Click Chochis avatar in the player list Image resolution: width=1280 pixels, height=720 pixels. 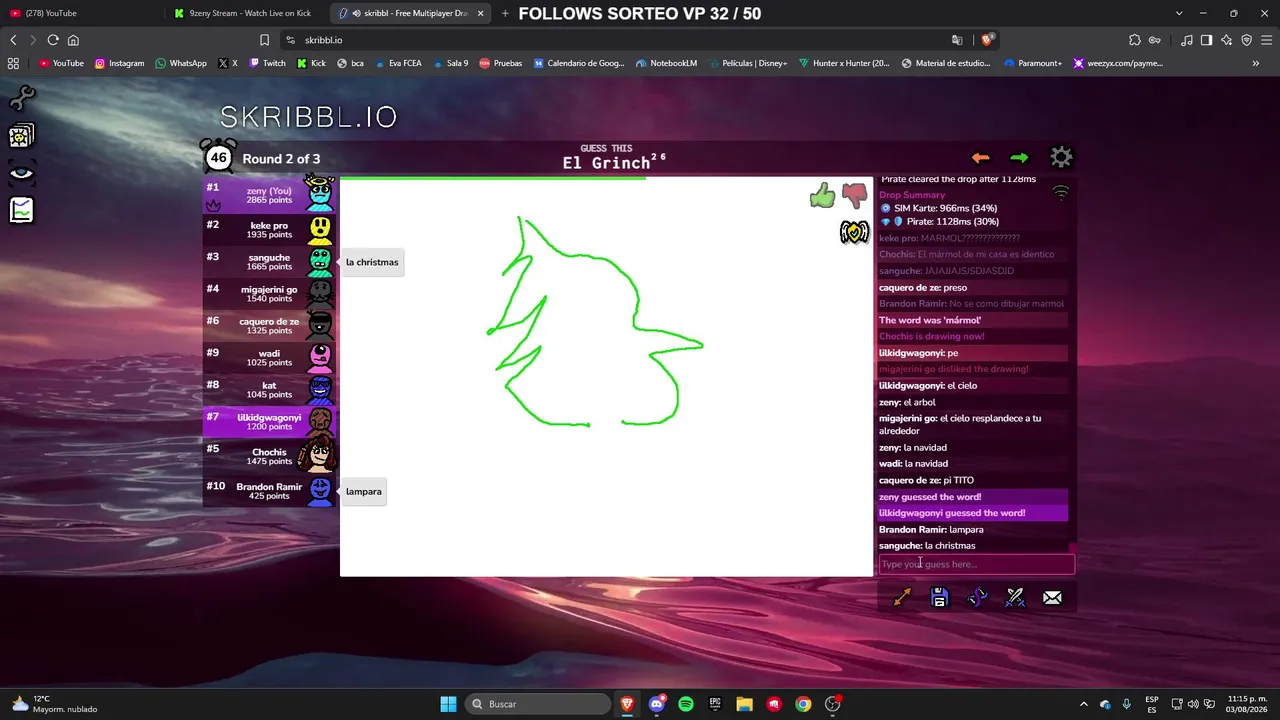pos(320,455)
